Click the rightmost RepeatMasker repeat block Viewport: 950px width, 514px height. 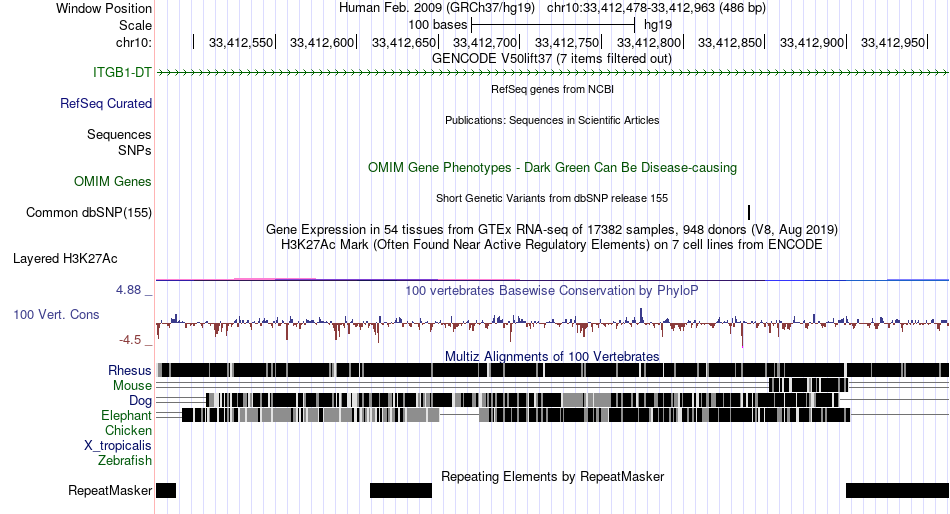coord(898,490)
